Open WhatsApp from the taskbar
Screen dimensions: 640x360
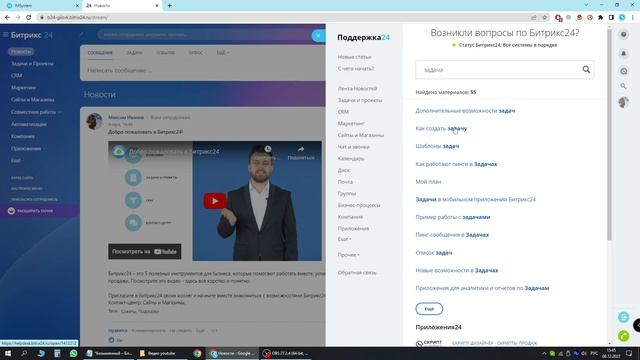[x=73, y=353]
